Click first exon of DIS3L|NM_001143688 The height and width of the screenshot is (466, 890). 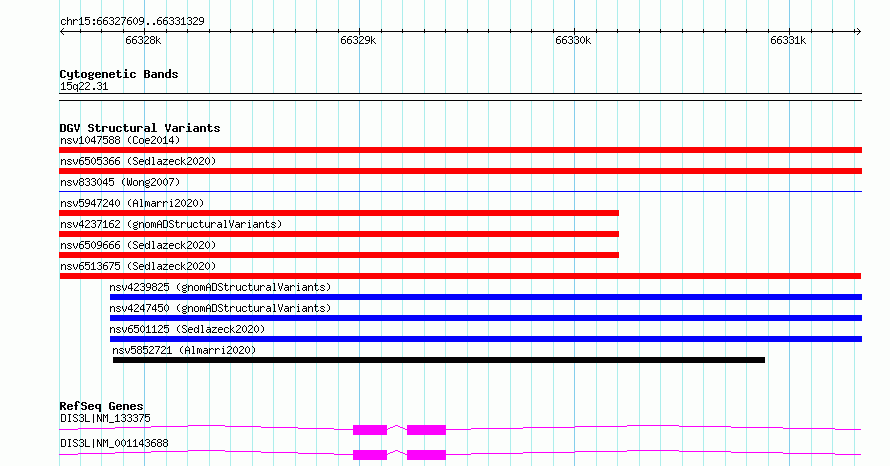click(370, 455)
